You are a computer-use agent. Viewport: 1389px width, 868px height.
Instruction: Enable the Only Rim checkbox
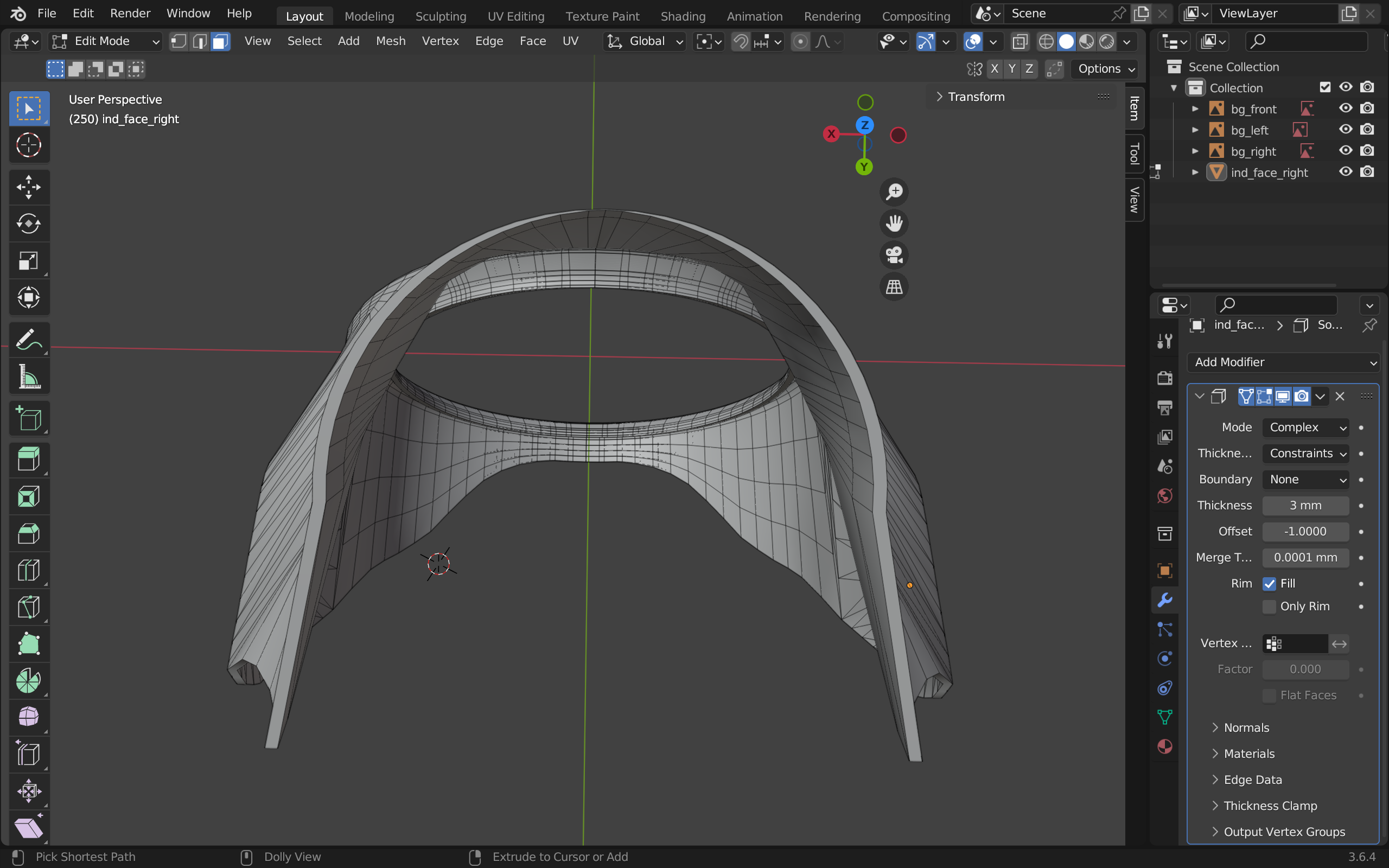click(1269, 607)
